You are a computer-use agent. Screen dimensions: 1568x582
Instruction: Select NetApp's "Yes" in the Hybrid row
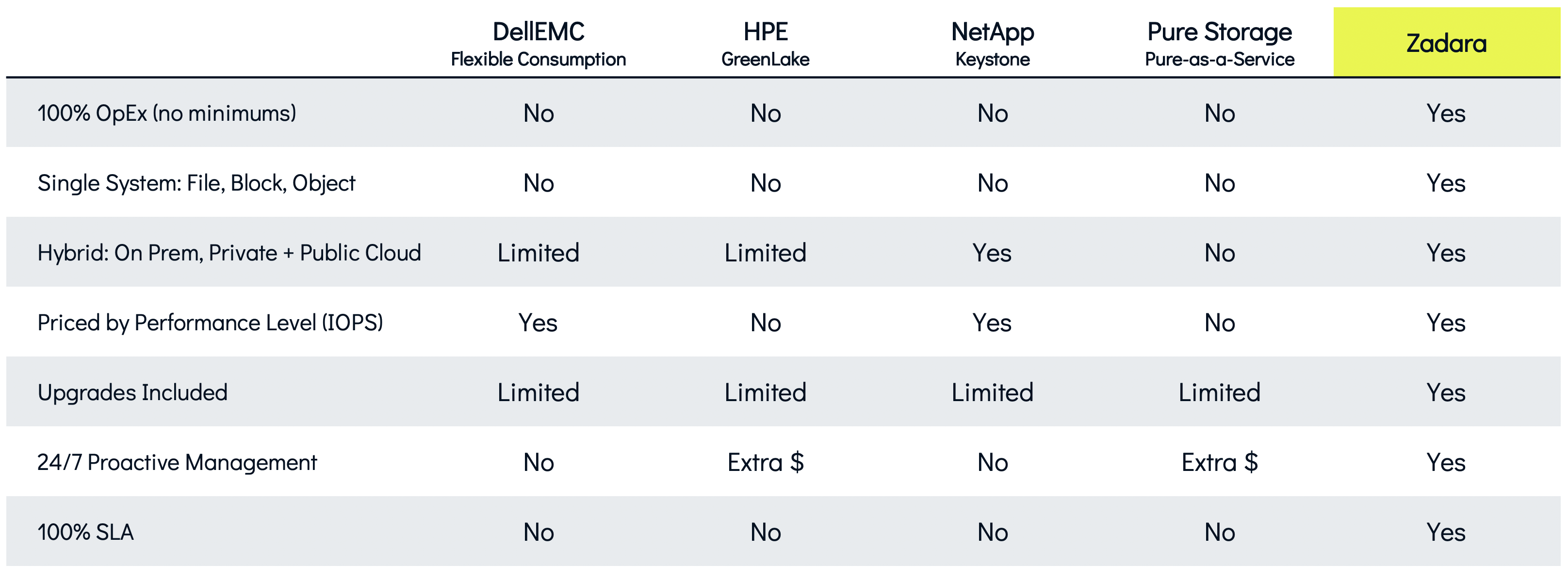click(992, 253)
